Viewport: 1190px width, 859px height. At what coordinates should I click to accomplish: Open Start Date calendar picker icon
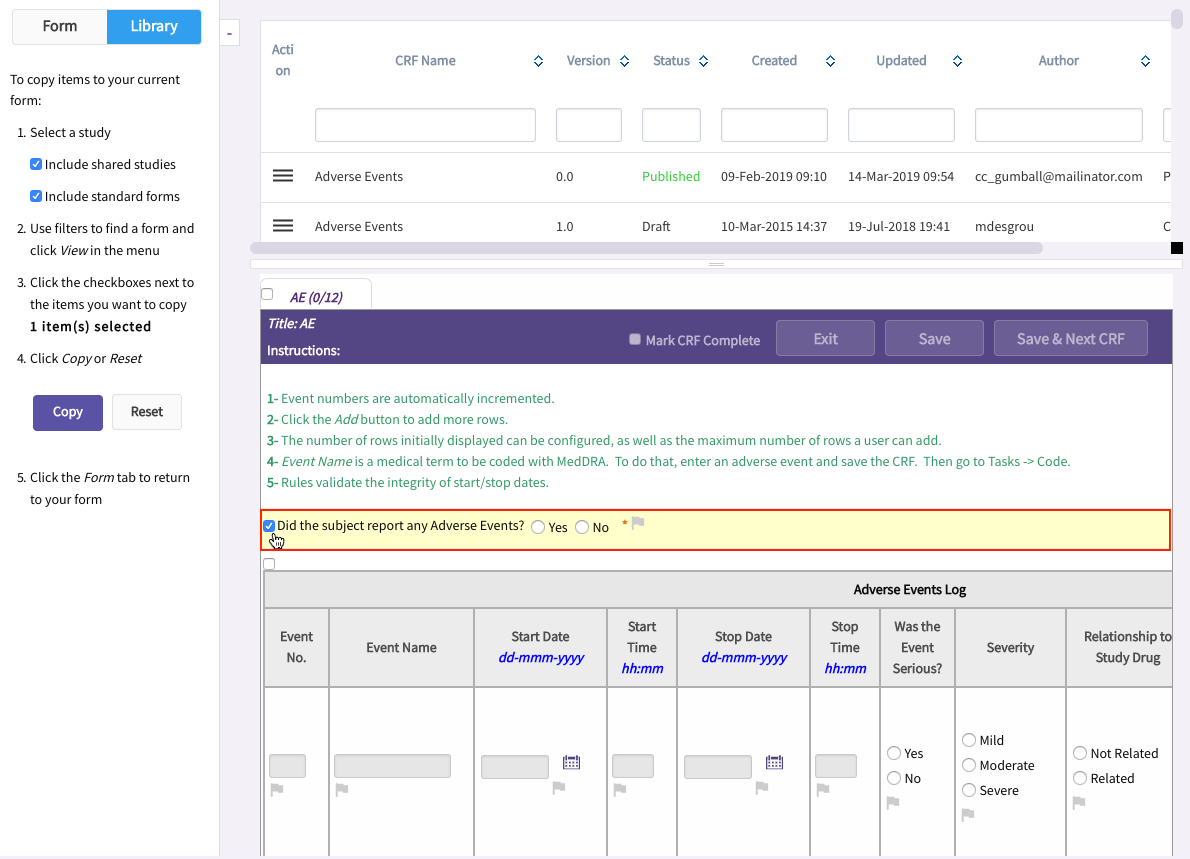click(571, 763)
